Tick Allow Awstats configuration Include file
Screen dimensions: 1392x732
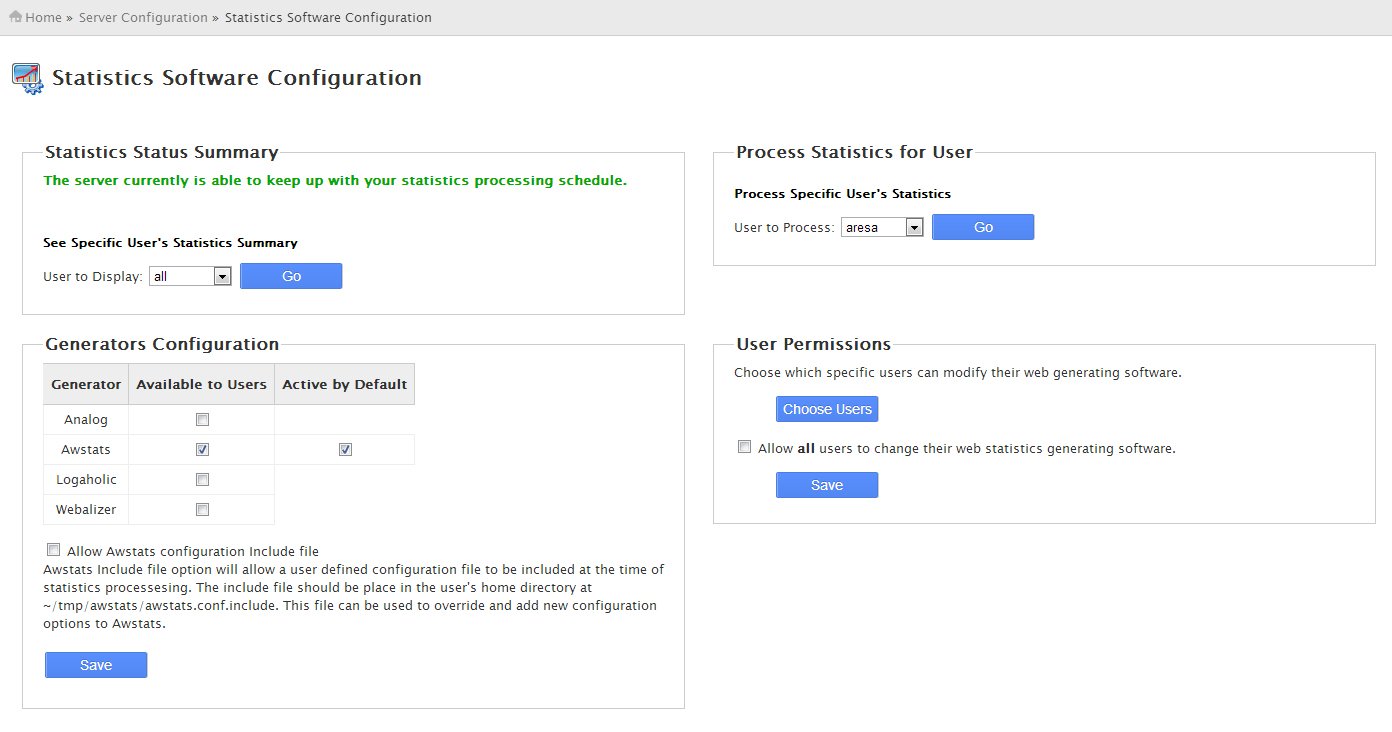point(53,550)
